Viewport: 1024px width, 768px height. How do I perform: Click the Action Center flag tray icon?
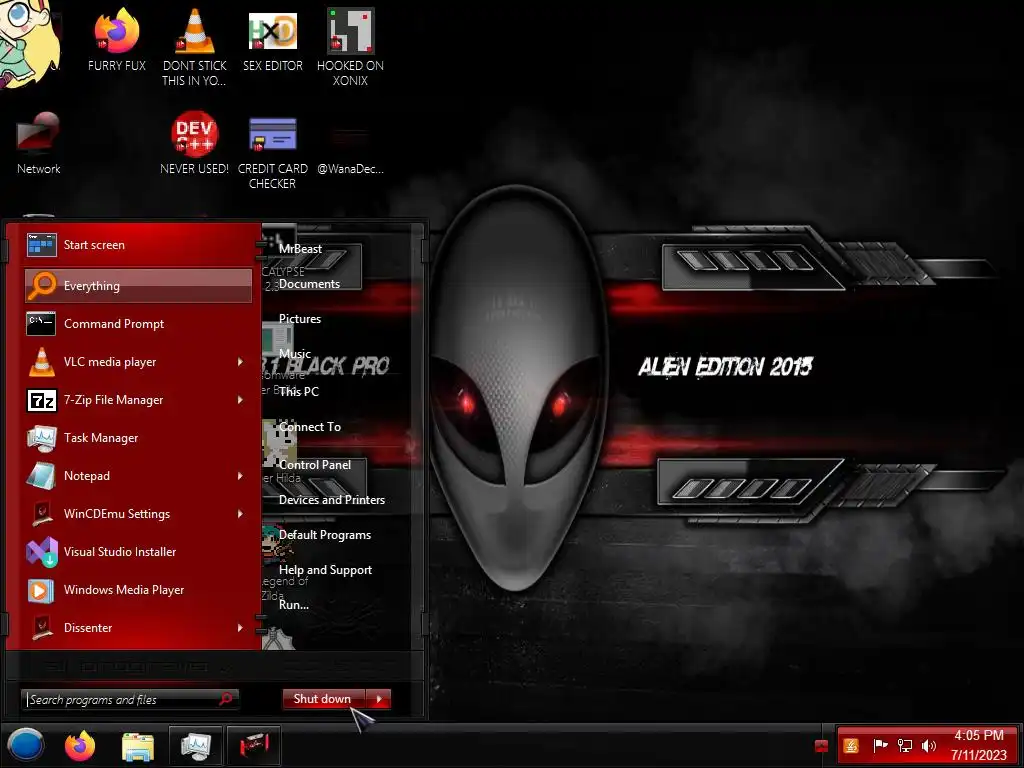(880, 746)
